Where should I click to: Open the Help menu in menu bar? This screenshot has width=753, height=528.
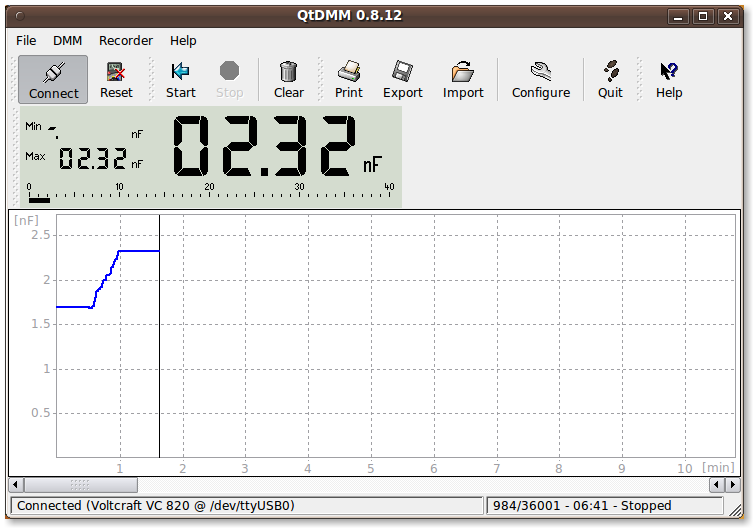click(183, 41)
